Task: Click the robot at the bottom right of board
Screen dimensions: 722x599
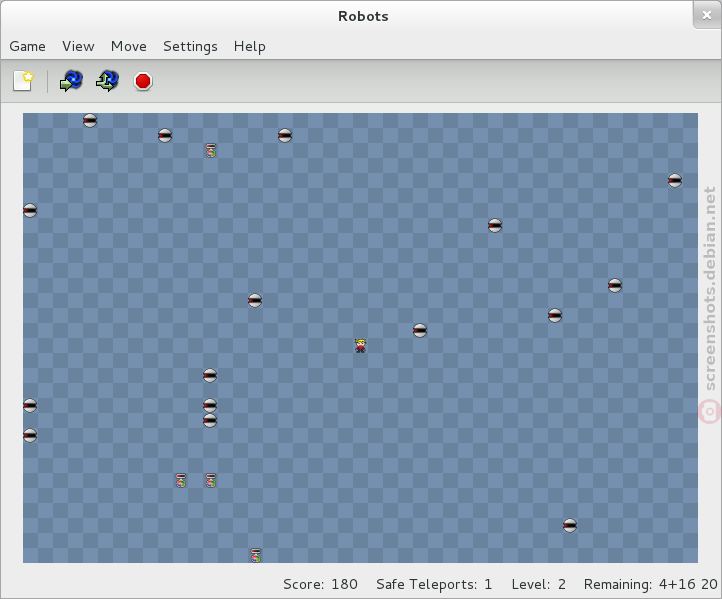Action: [570, 525]
